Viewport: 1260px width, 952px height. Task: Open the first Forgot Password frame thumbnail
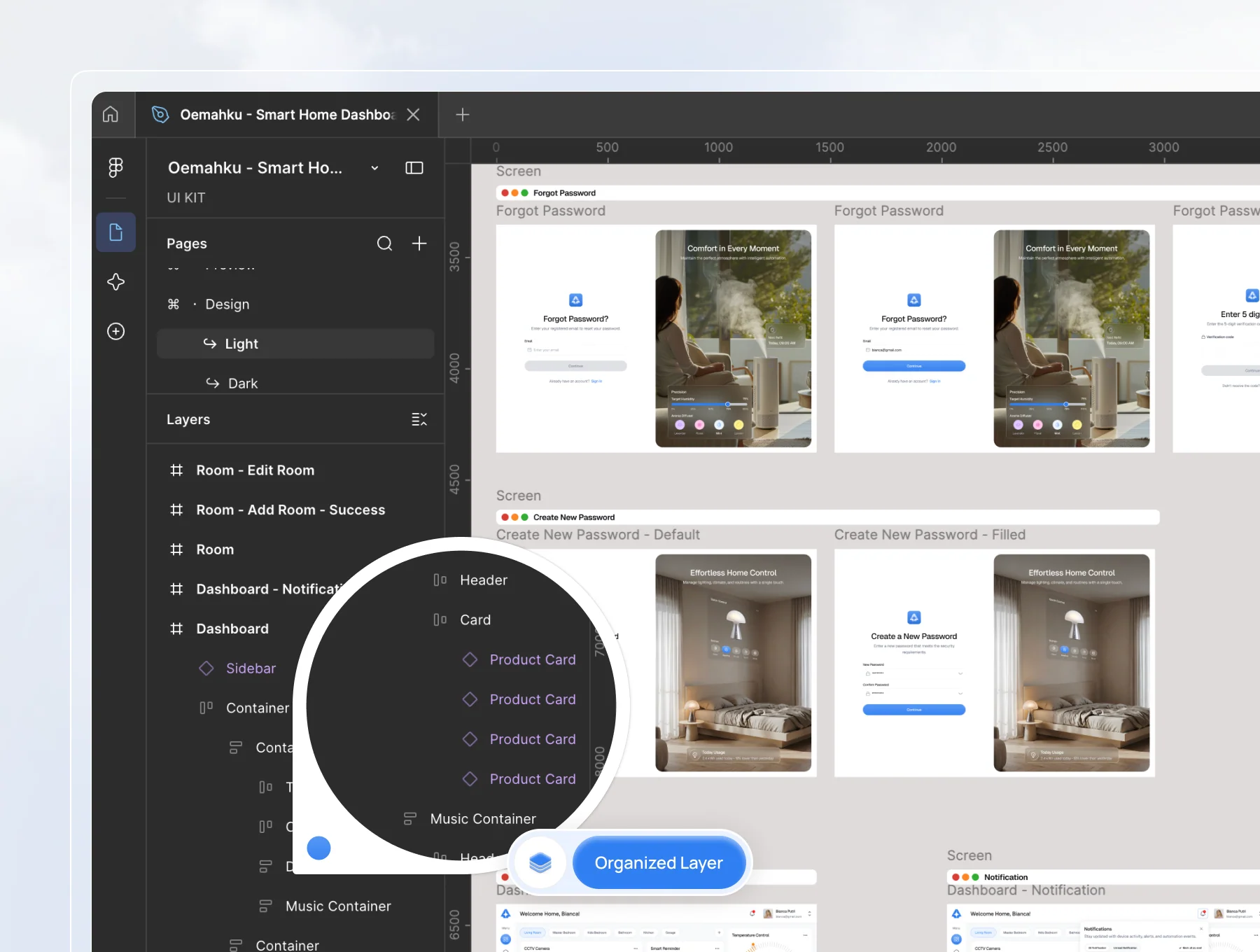pyautogui.click(x=656, y=338)
